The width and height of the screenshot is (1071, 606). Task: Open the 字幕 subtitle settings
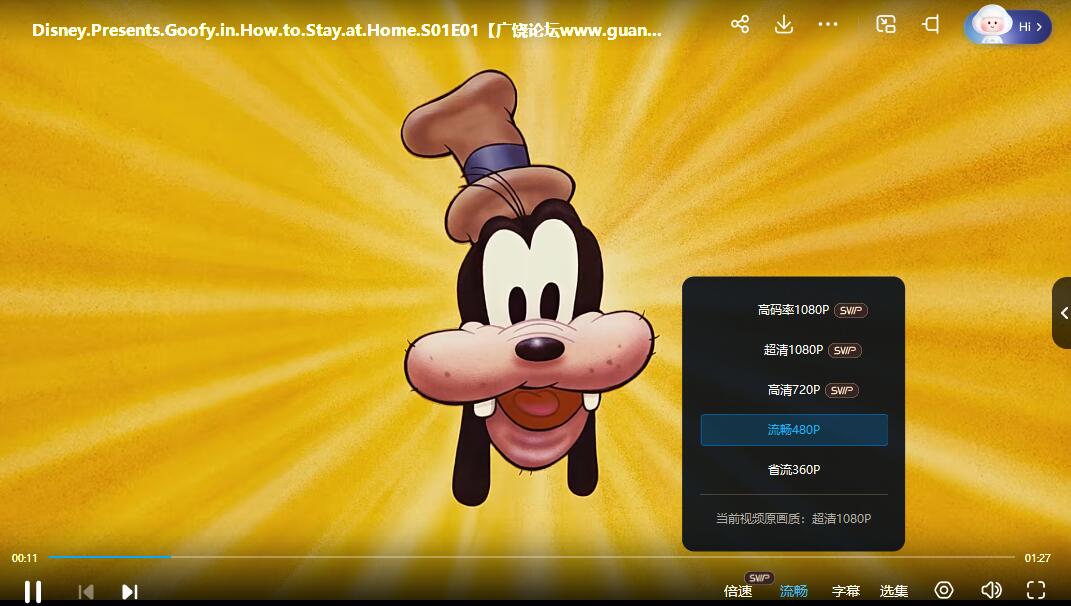pos(846,592)
